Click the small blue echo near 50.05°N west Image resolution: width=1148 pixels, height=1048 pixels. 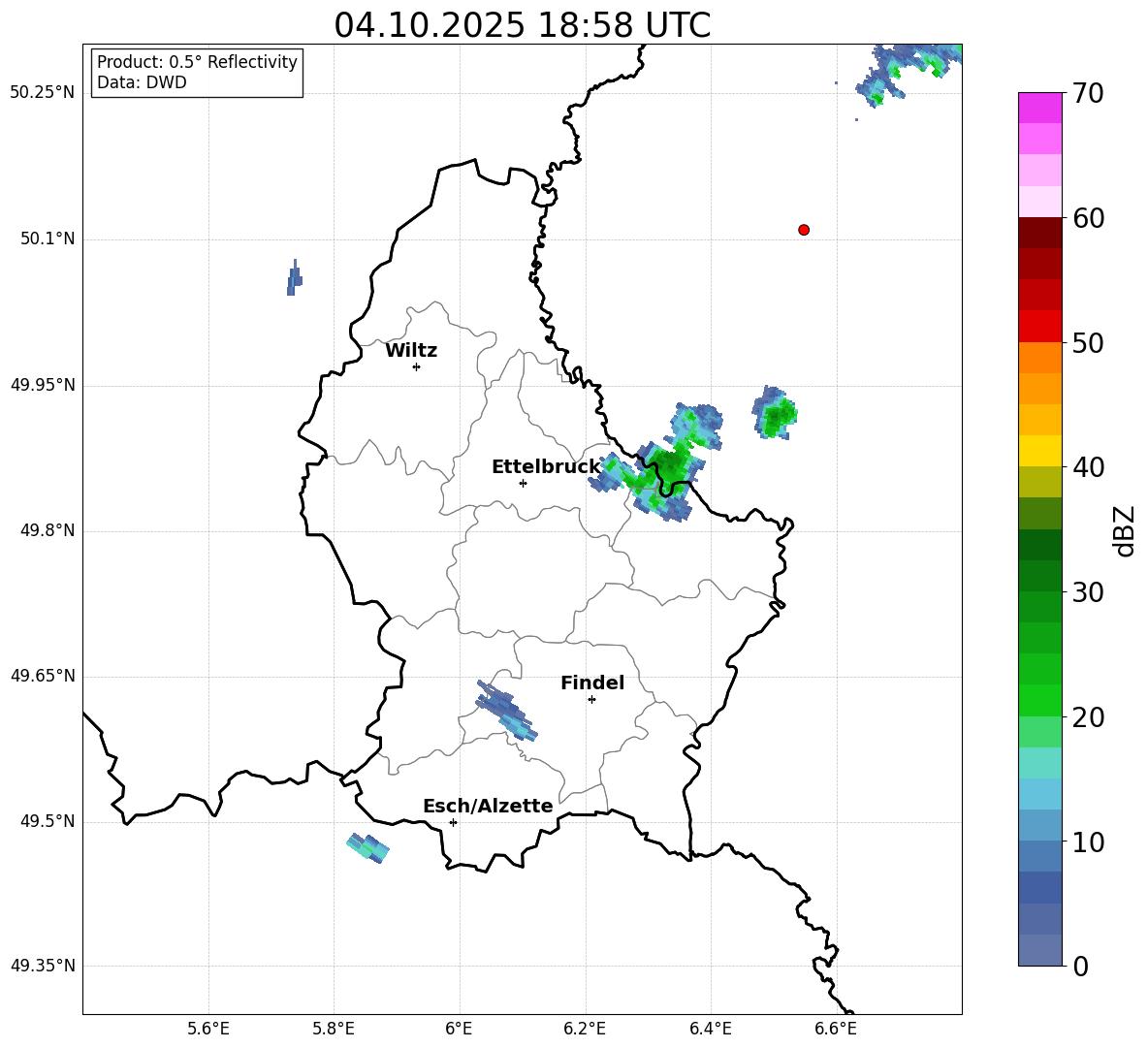295,278
